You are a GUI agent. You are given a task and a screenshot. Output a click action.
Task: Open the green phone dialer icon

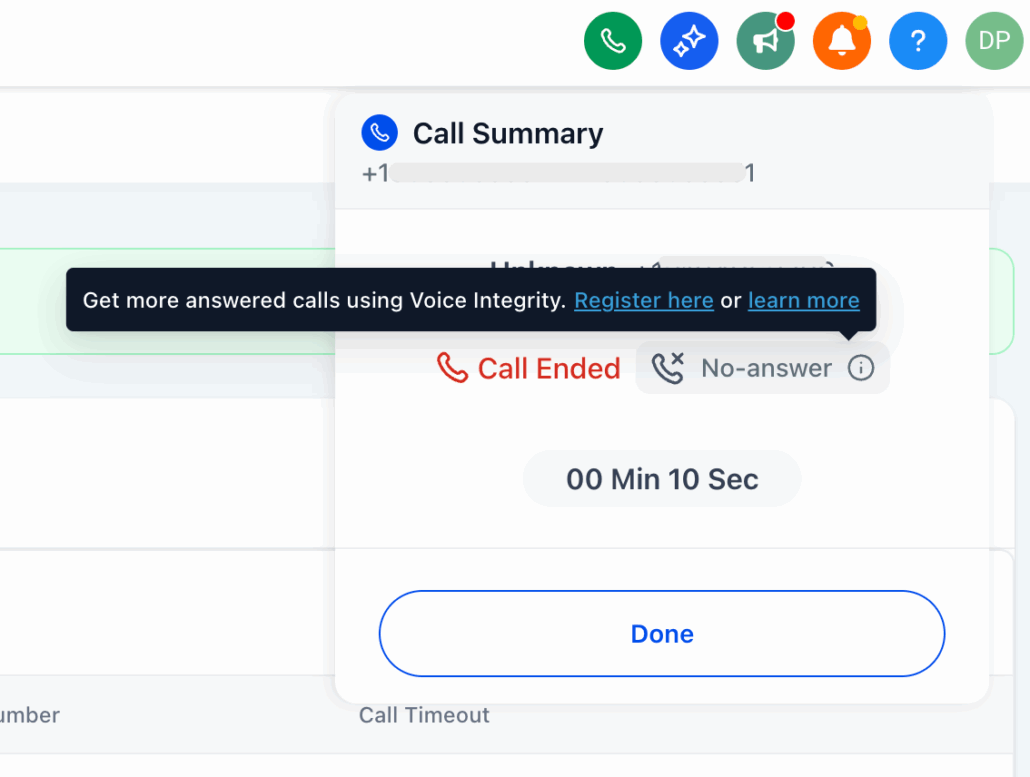[612, 41]
